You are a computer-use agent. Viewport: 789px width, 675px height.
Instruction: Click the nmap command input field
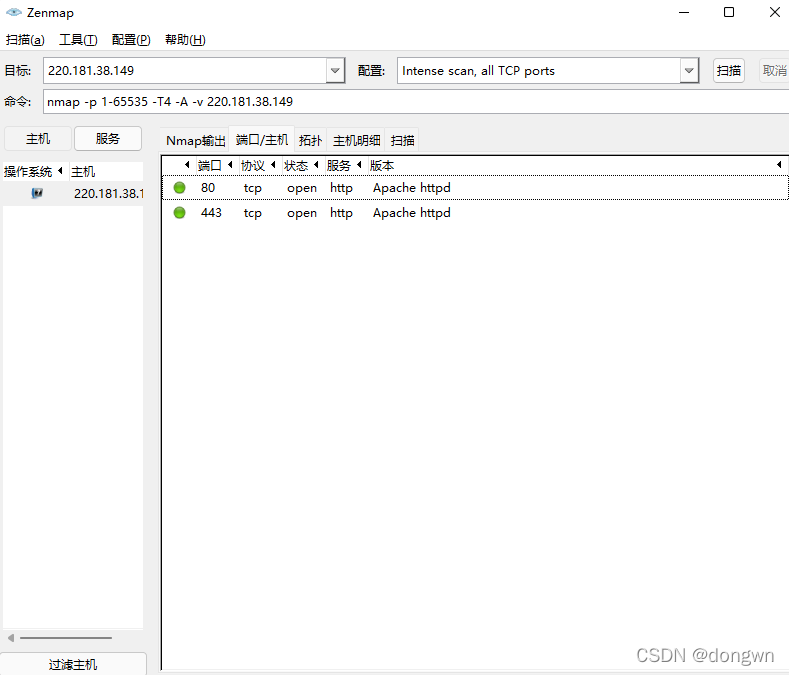pos(416,102)
